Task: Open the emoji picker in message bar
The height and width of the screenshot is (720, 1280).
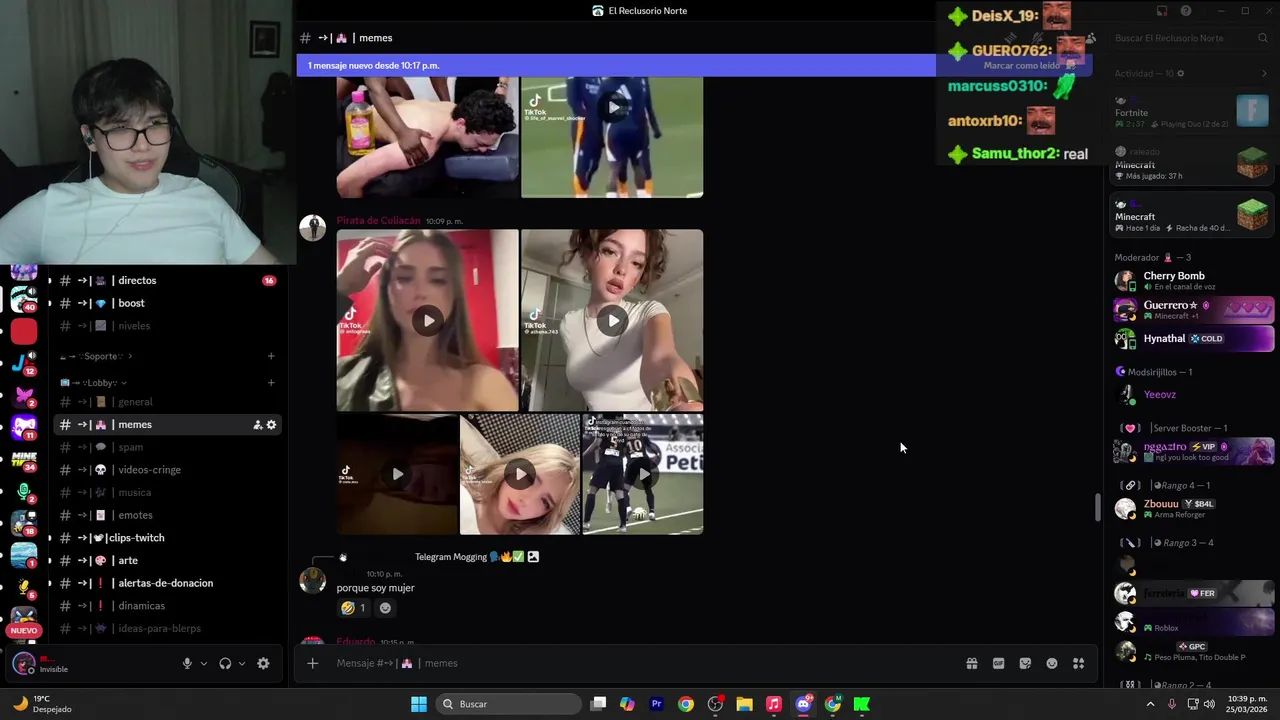Action: 1052,663
